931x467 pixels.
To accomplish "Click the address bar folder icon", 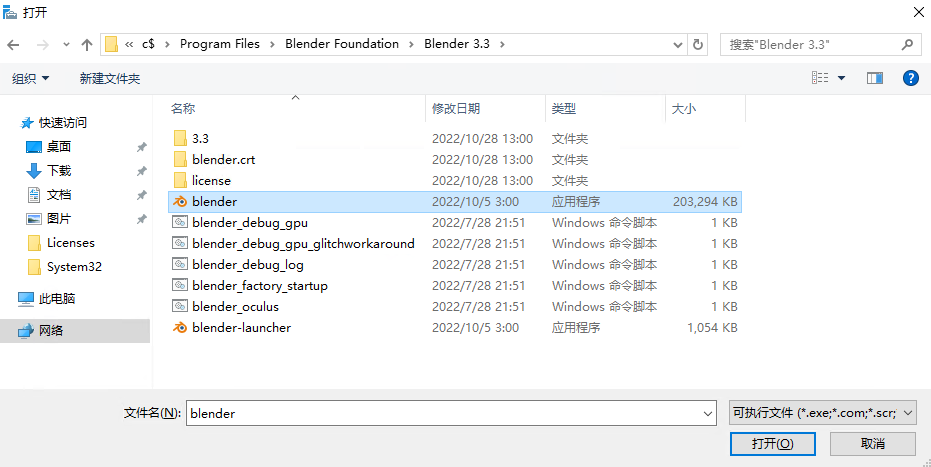I will point(112,45).
